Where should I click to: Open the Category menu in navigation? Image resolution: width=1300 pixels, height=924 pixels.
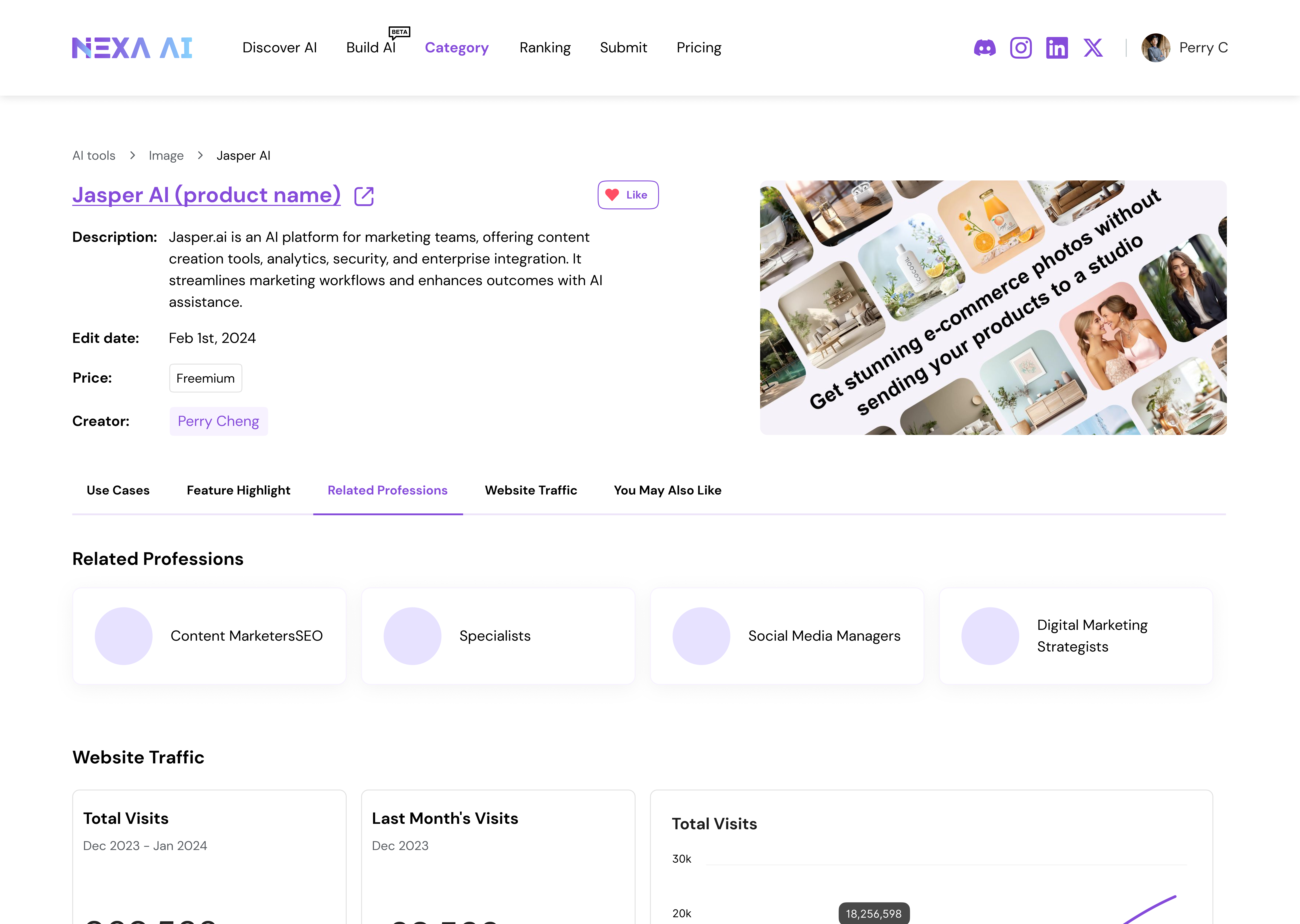point(457,48)
